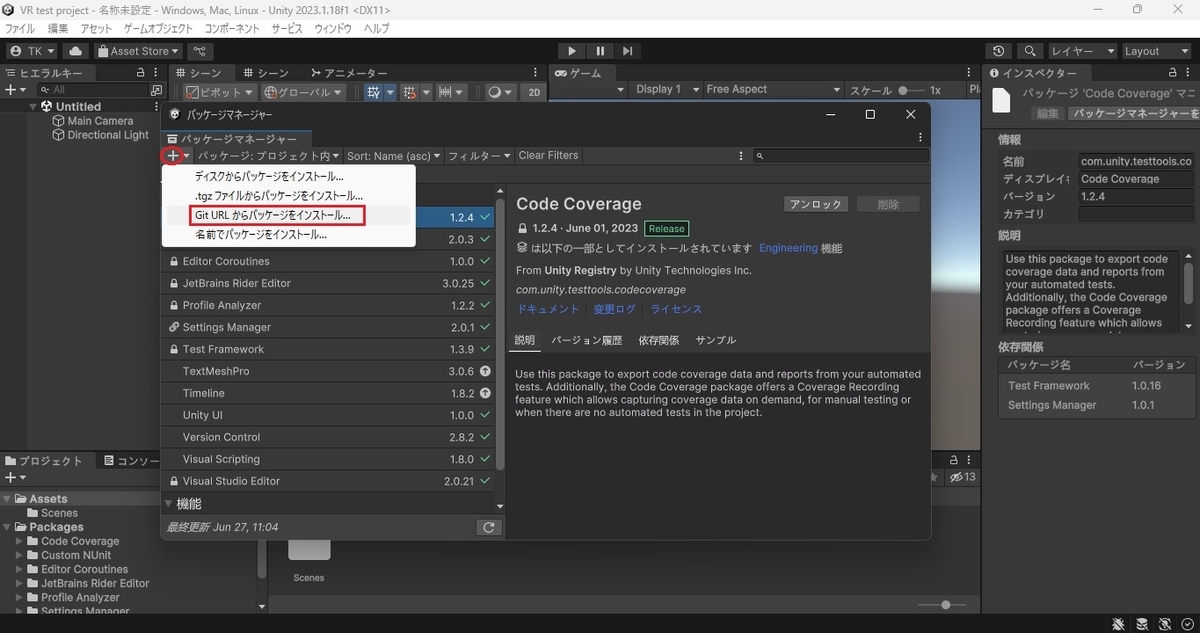Image resolution: width=1200 pixels, height=633 pixels.
Task: Click the version control toolbar icon
Action: point(200,51)
